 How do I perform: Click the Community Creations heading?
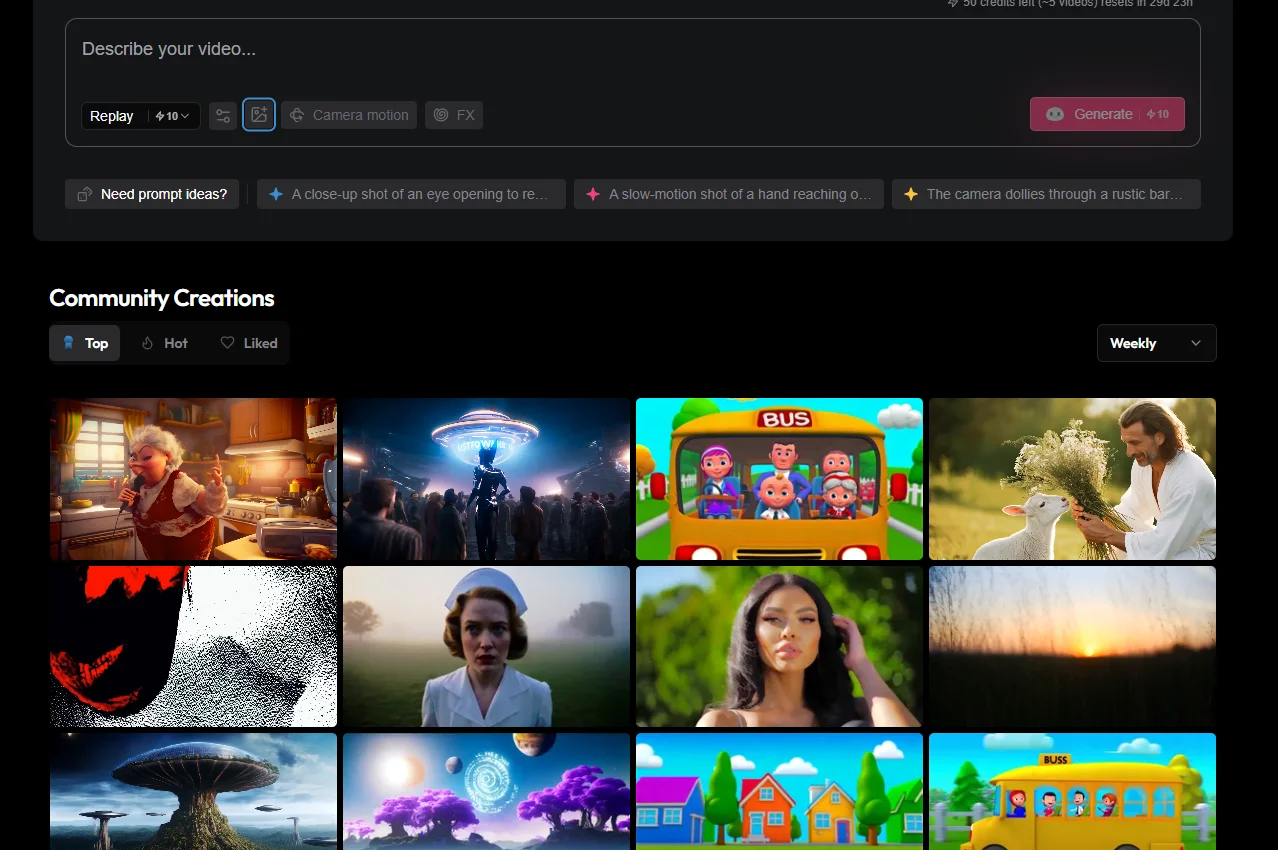[x=162, y=298]
